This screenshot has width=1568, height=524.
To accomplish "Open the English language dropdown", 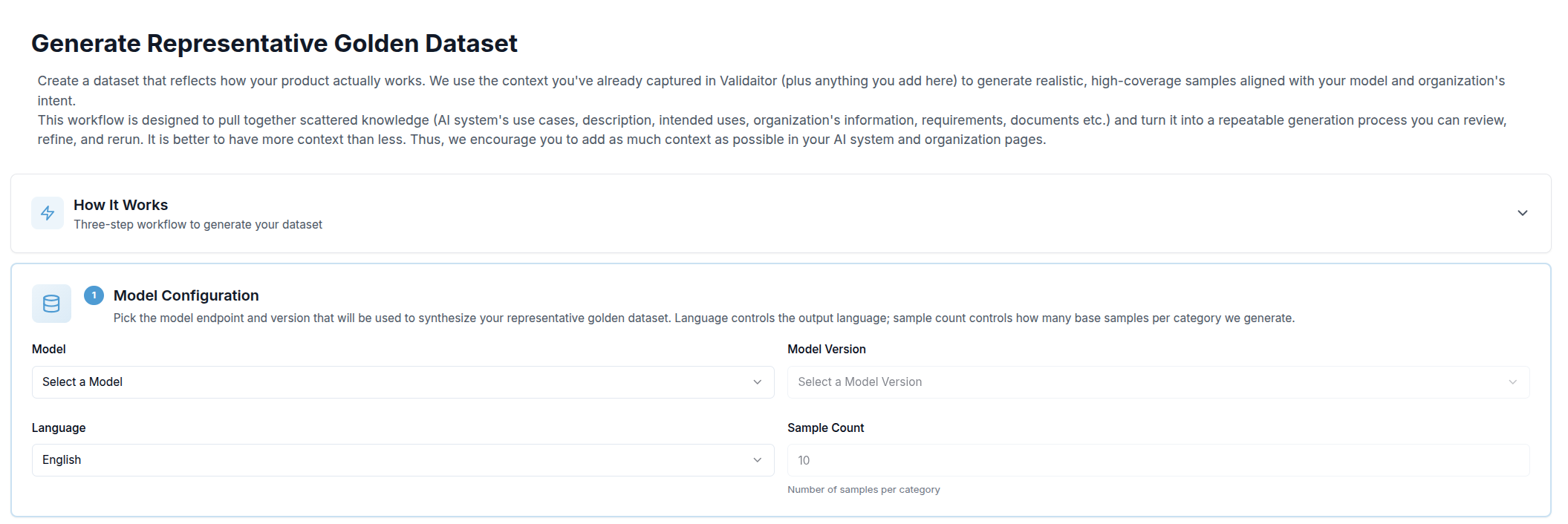I will 402,460.
